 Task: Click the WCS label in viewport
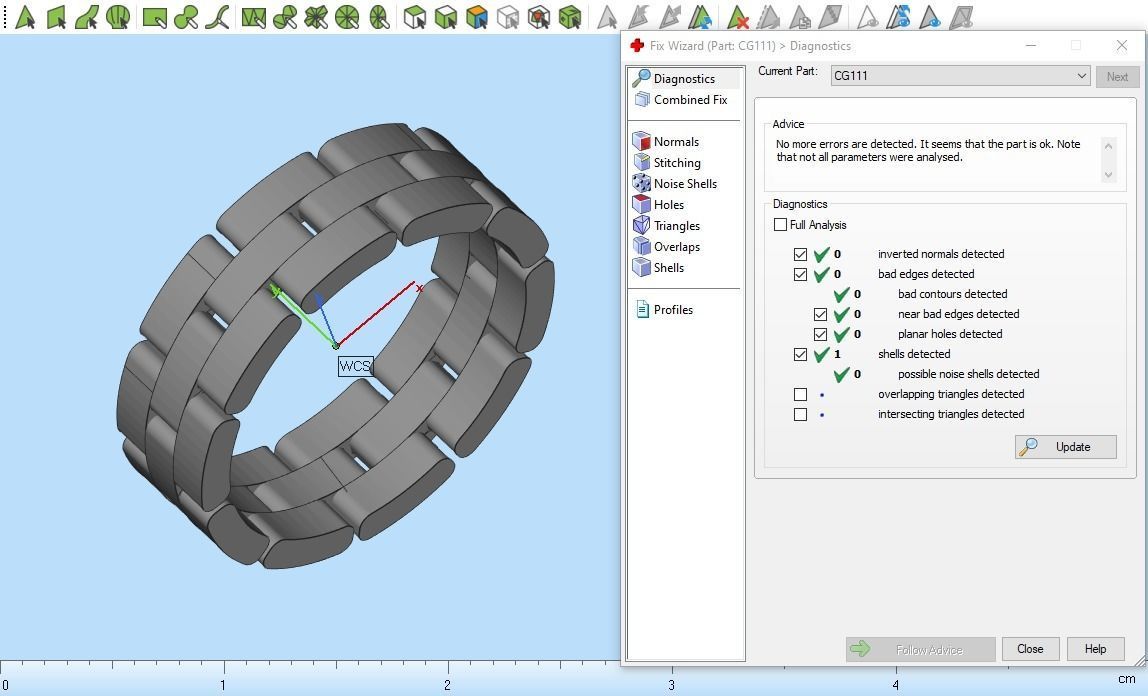[355, 366]
